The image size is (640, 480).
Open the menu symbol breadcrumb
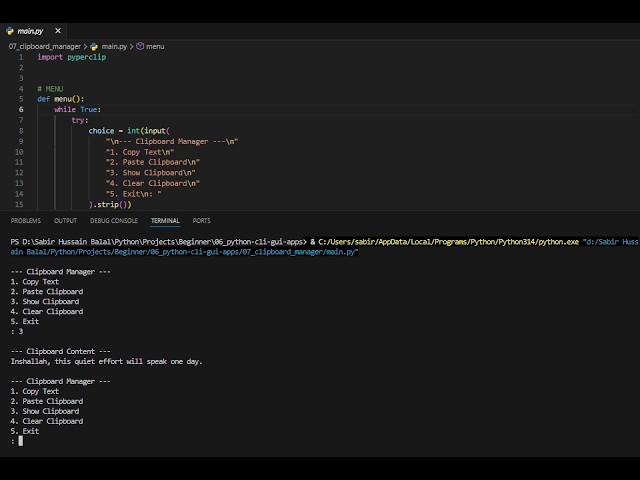click(x=155, y=47)
